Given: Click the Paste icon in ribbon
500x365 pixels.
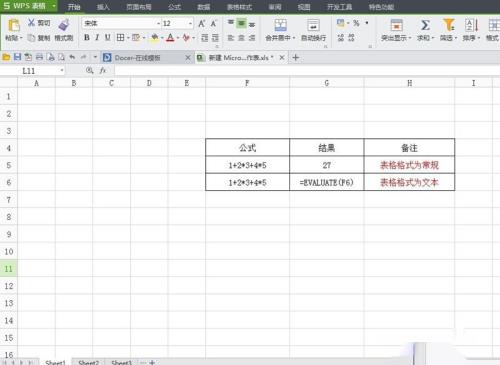Looking at the screenshot, I should click(x=14, y=25).
